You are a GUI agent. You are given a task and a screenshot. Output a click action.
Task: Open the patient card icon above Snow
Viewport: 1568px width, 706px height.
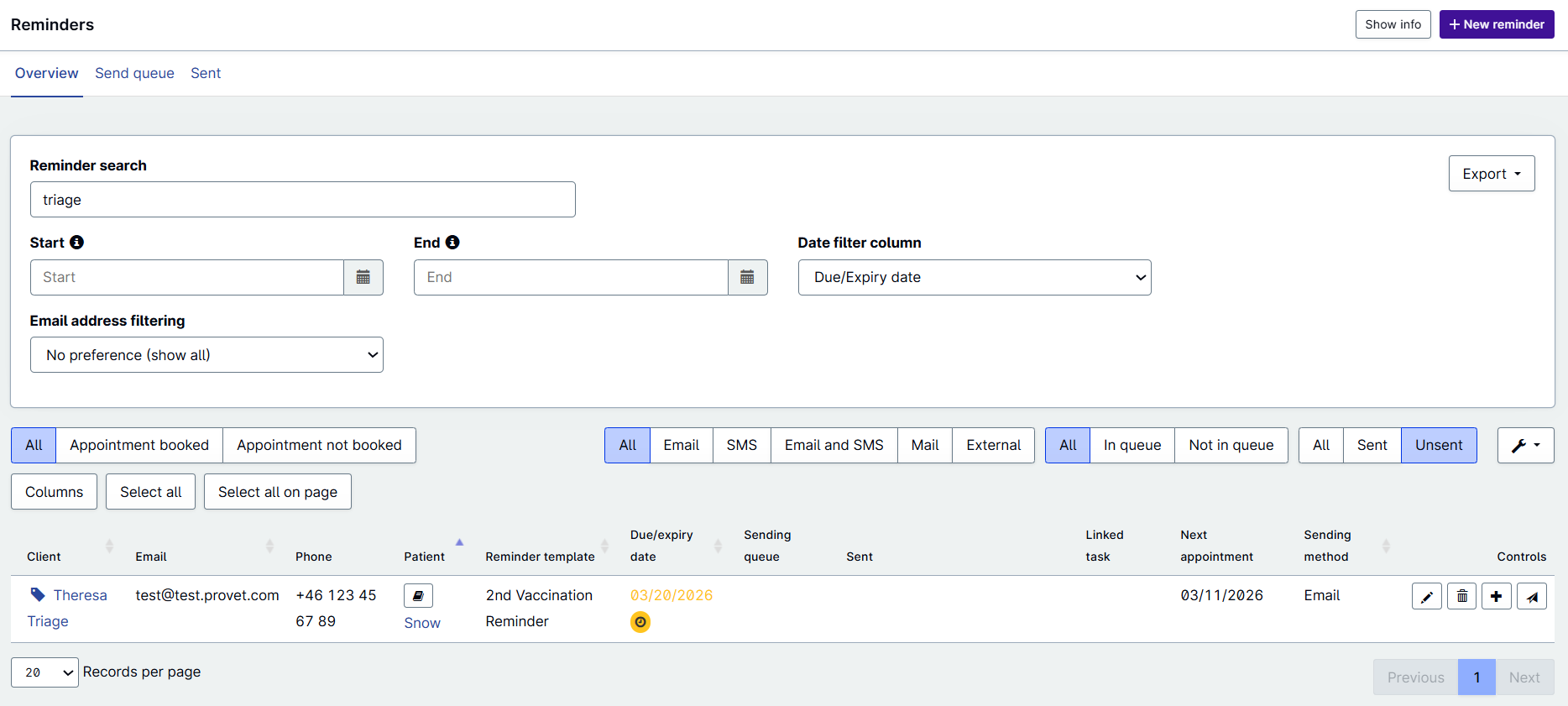pos(418,595)
